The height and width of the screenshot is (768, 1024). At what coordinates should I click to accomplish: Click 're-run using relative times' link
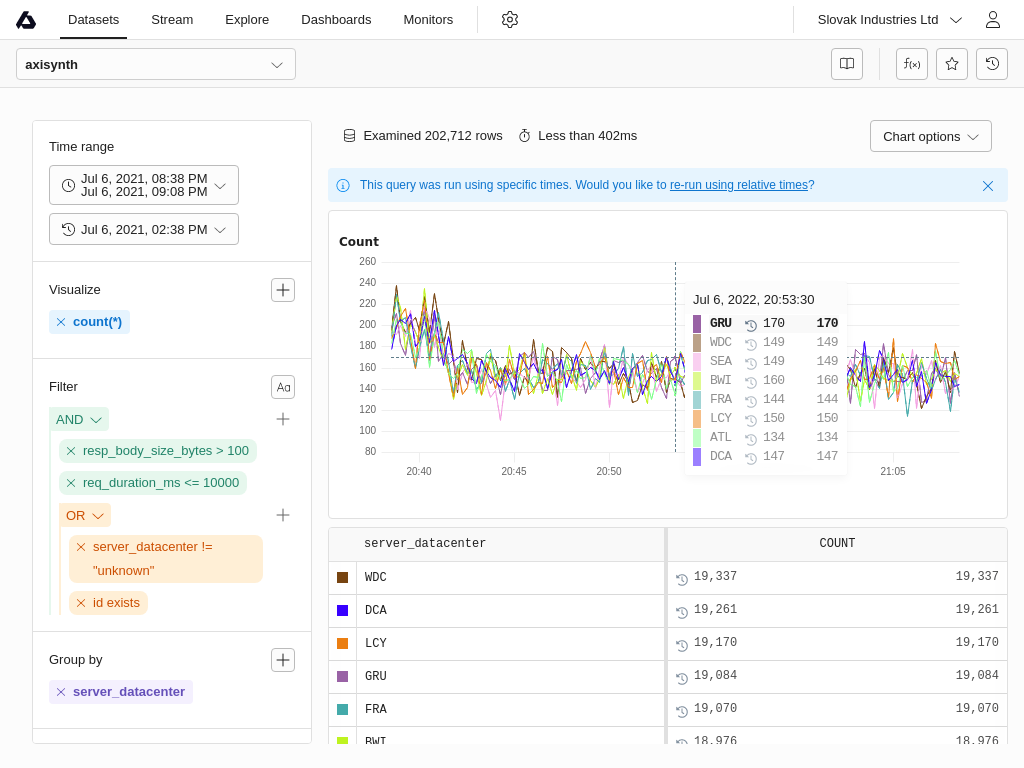click(738, 185)
